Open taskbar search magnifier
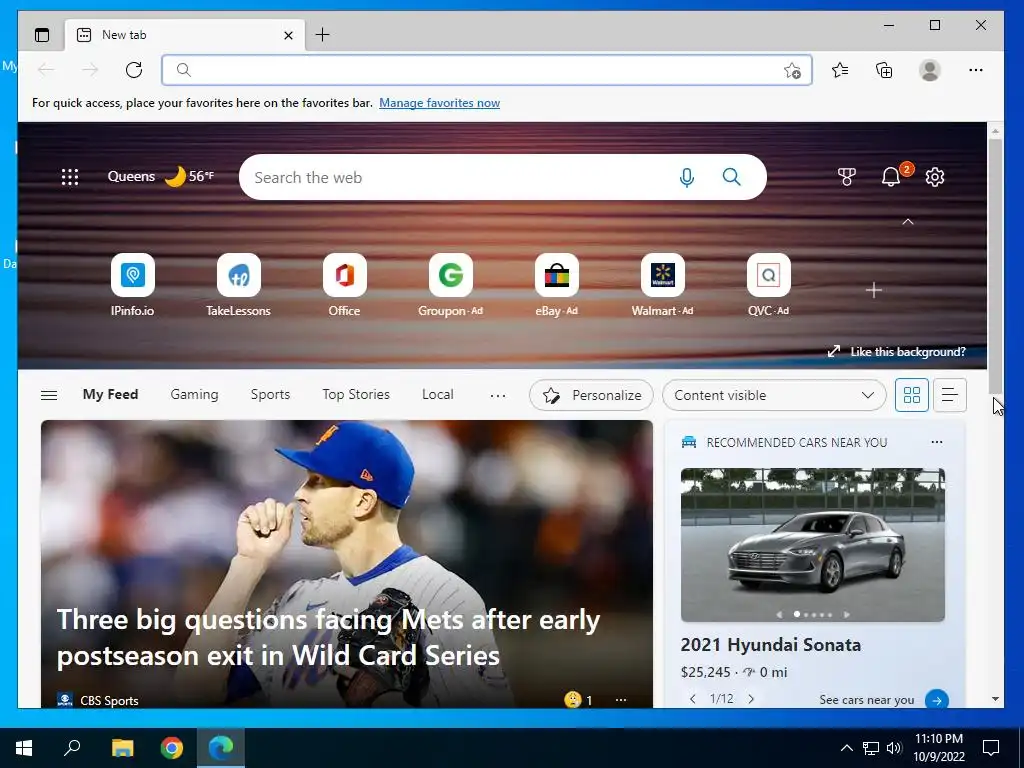The height and width of the screenshot is (768, 1024). (72, 748)
